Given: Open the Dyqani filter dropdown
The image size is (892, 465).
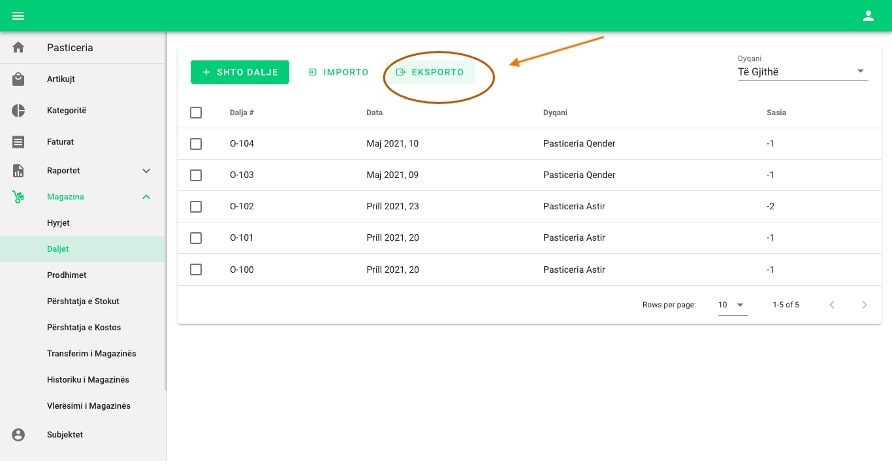Looking at the screenshot, I should click(x=802, y=72).
